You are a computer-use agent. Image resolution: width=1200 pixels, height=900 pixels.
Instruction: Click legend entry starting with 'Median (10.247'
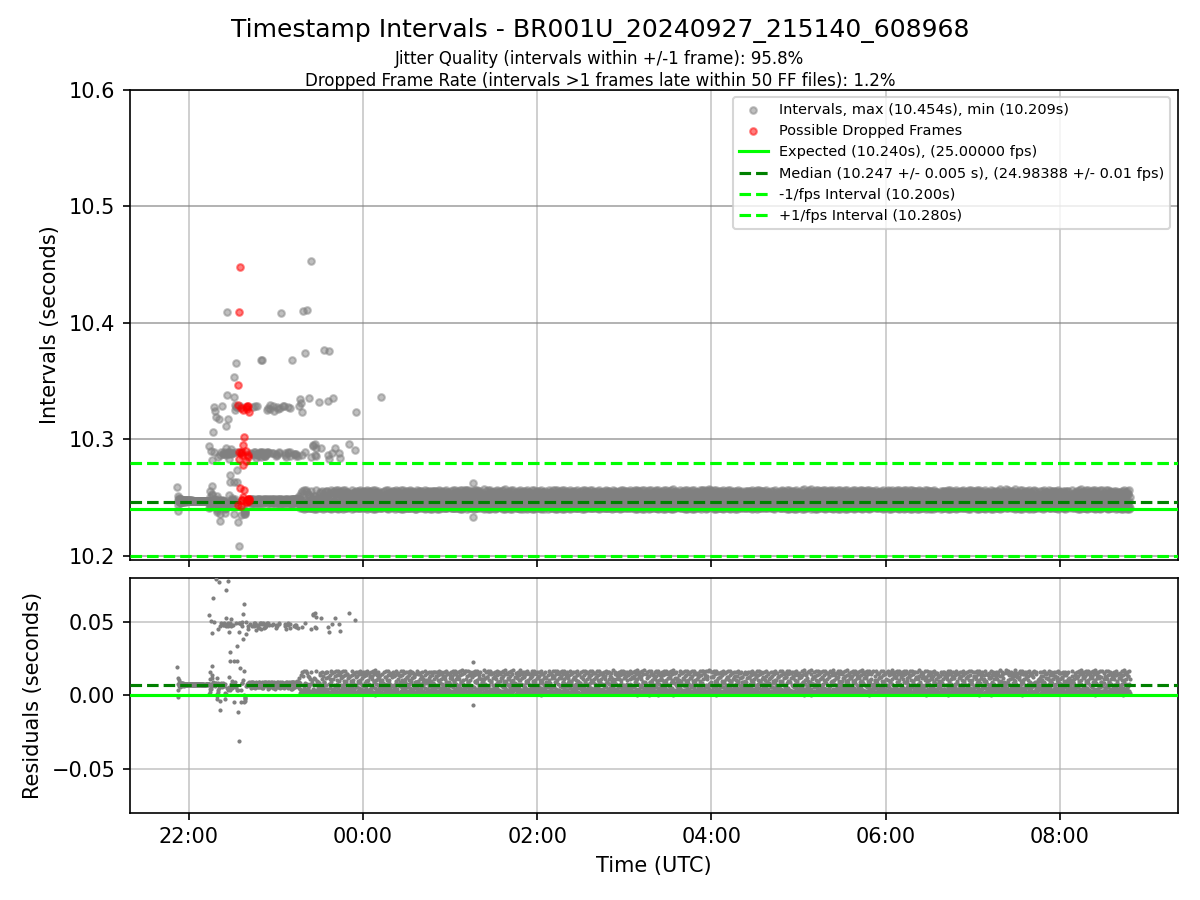tap(971, 173)
